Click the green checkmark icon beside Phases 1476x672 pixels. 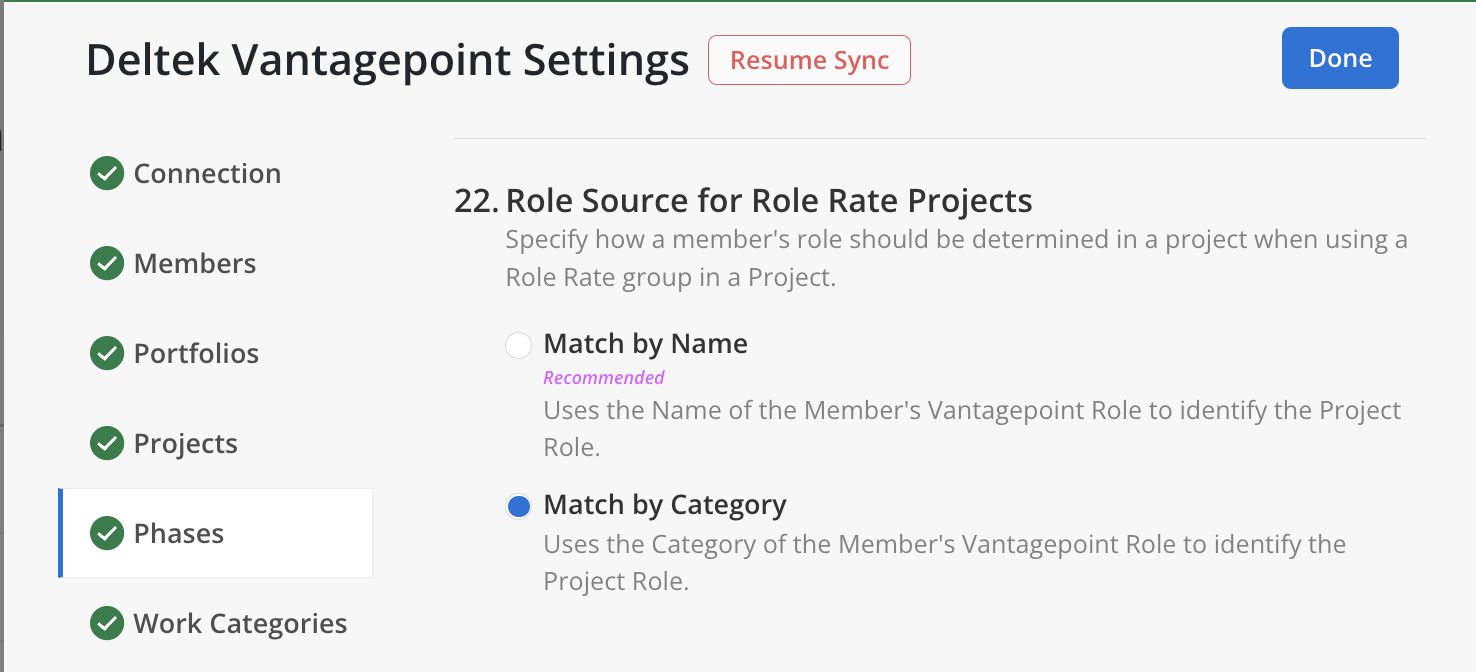[x=107, y=534]
